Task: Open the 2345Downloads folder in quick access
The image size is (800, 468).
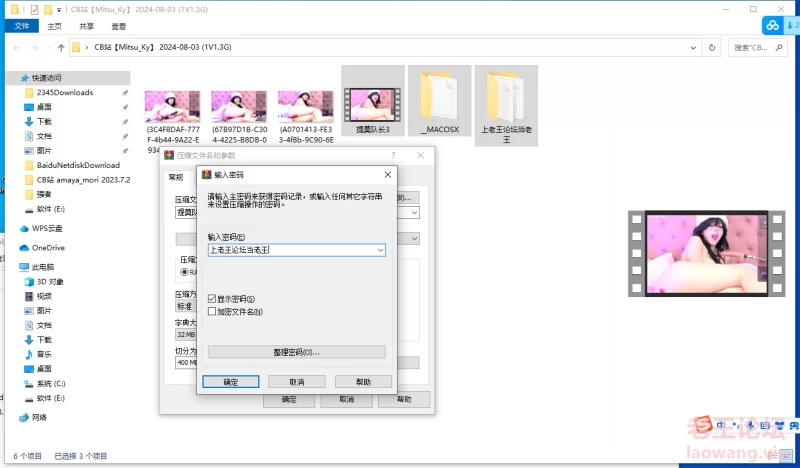Action: point(30,93)
